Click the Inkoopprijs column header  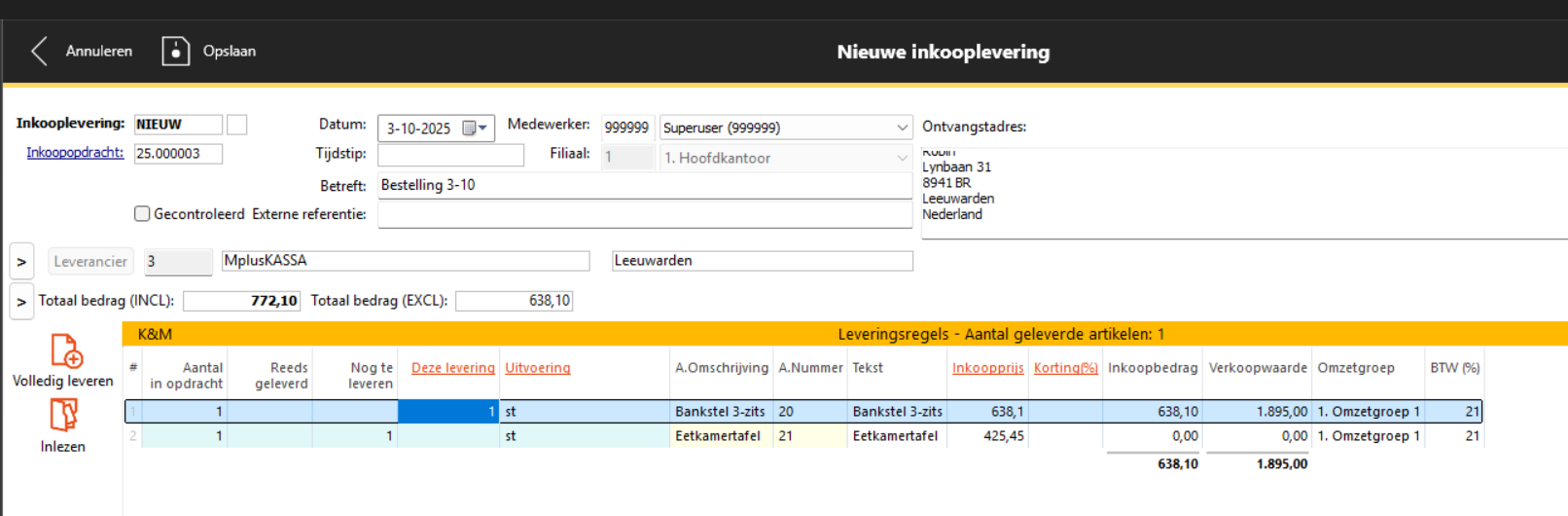click(987, 368)
